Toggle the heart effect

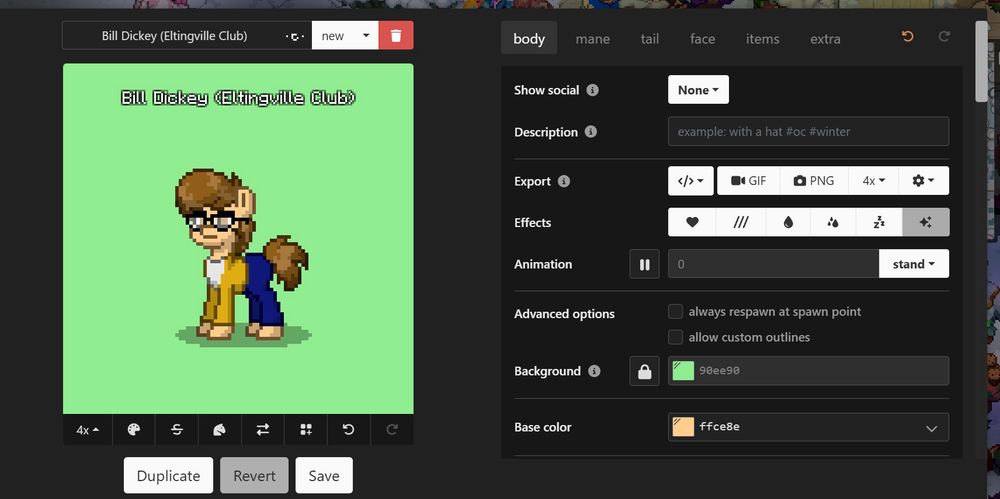[692, 222]
